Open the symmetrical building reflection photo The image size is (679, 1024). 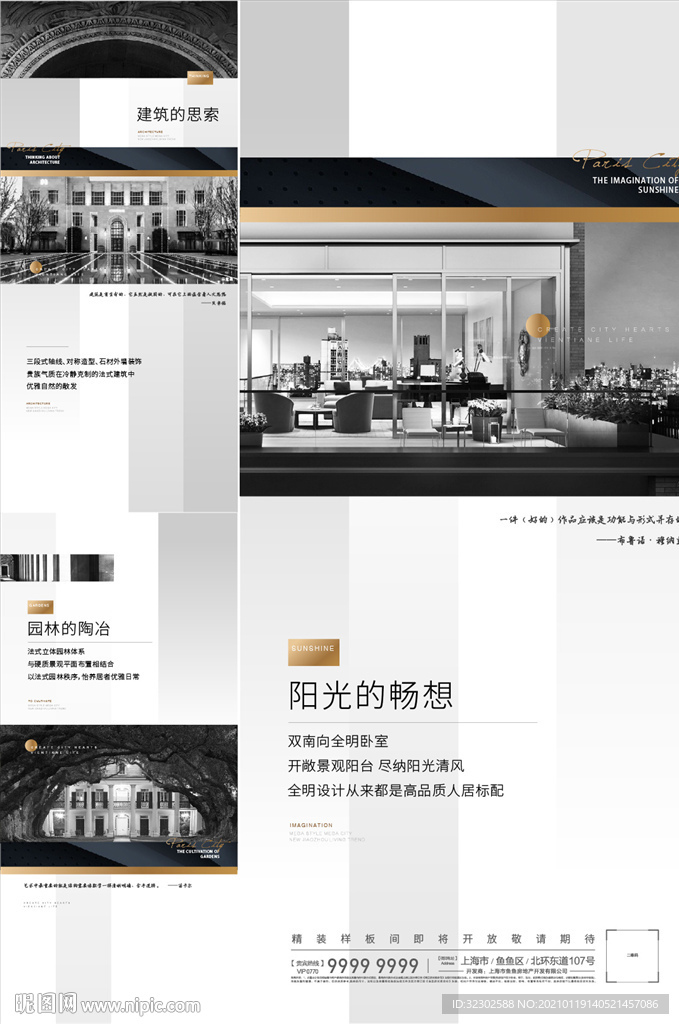coord(119,229)
